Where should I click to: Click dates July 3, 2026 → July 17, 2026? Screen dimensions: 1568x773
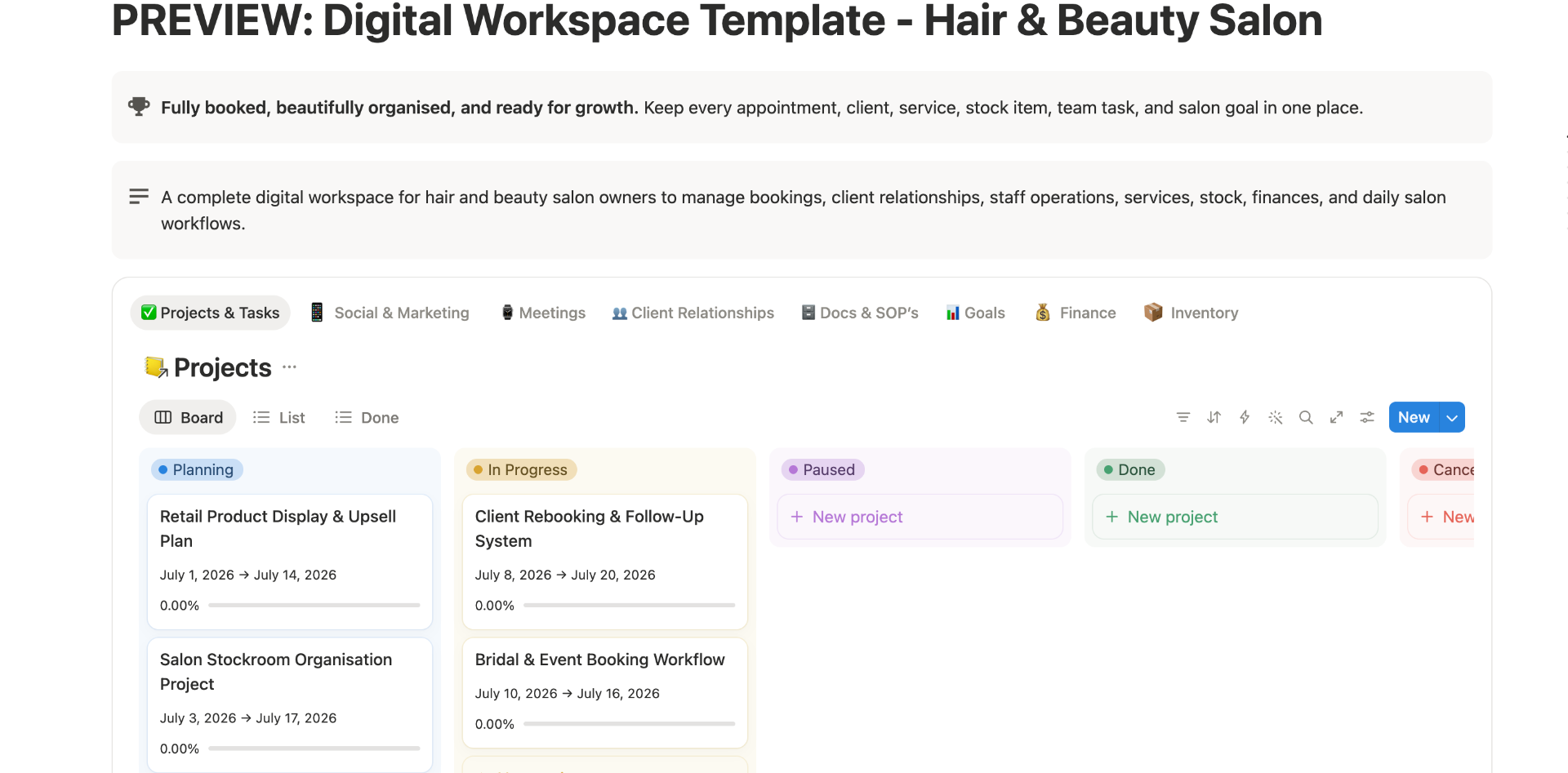[248, 717]
